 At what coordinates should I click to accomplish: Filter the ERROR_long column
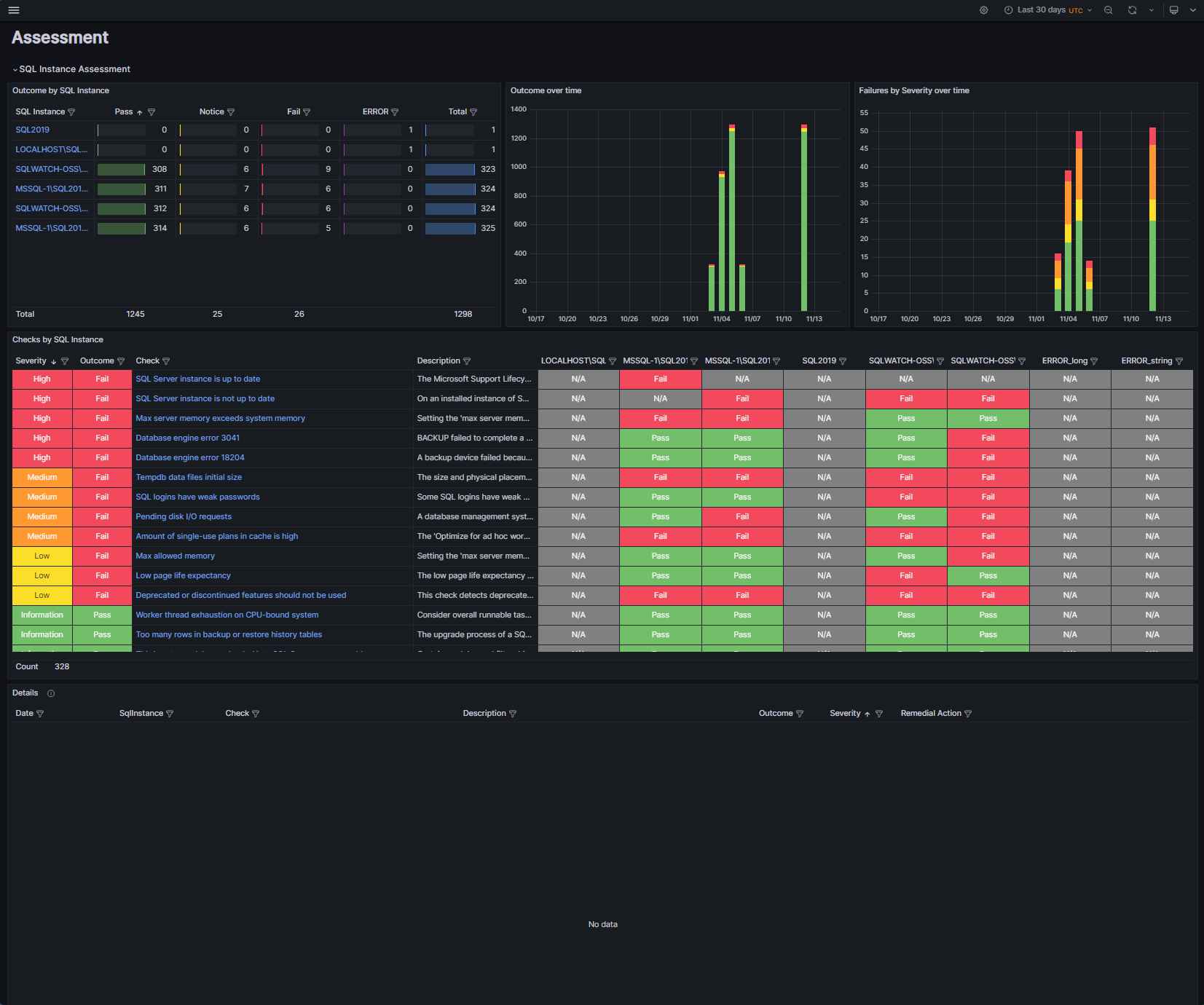(1094, 361)
